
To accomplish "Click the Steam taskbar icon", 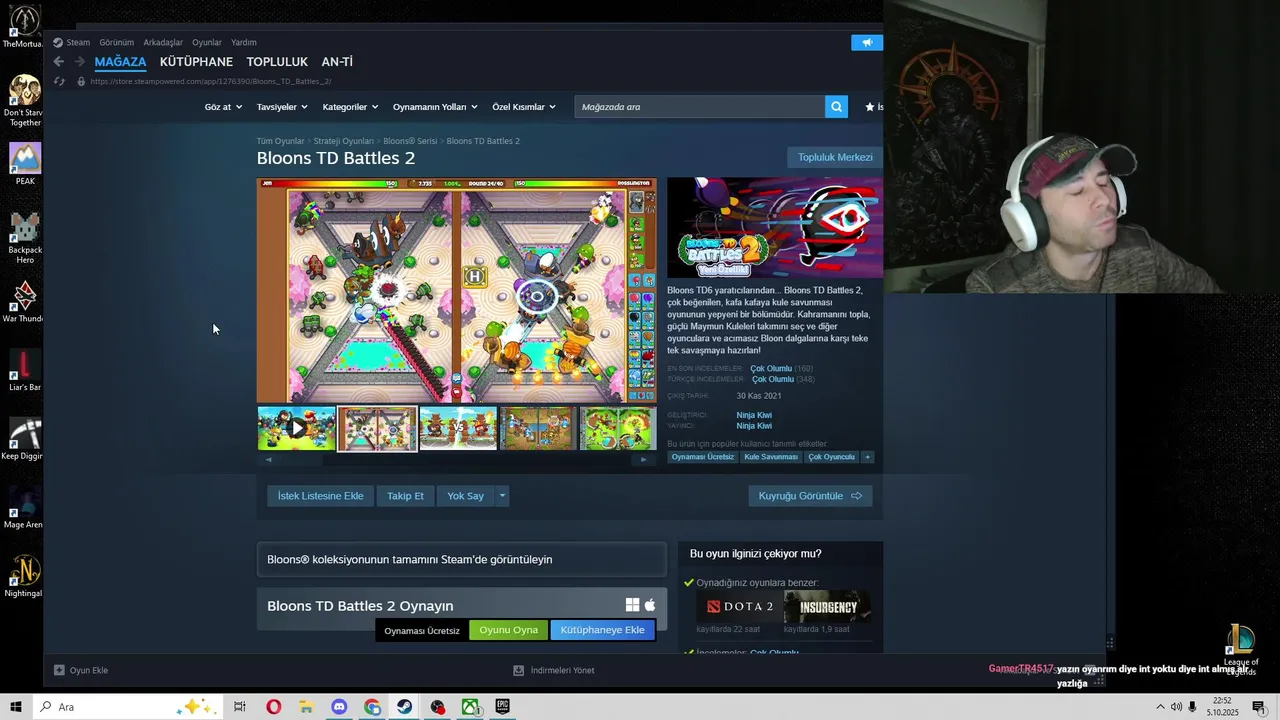I will (x=404, y=707).
